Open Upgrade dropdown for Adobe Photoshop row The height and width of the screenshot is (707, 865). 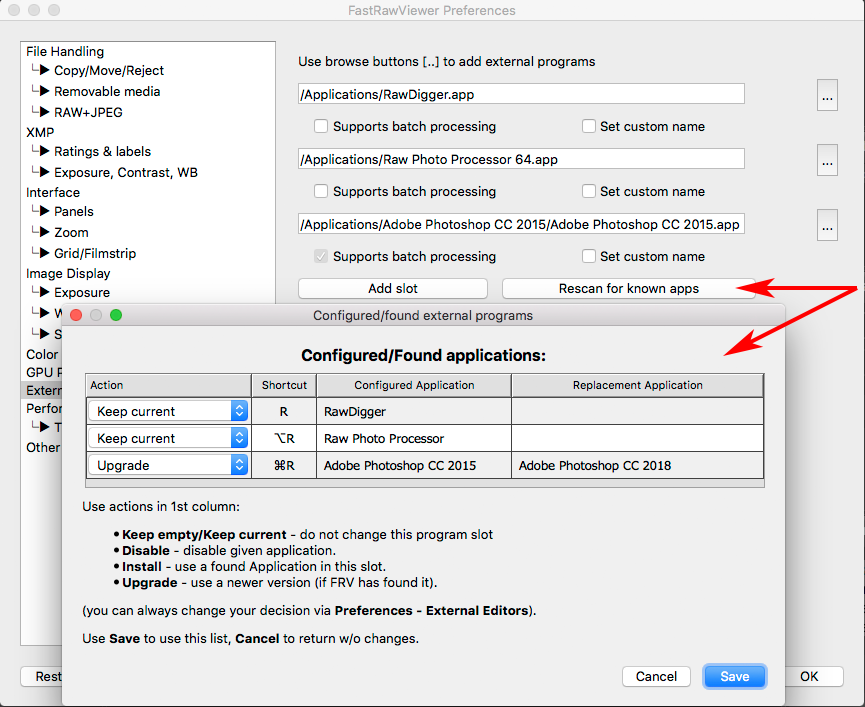(x=168, y=465)
